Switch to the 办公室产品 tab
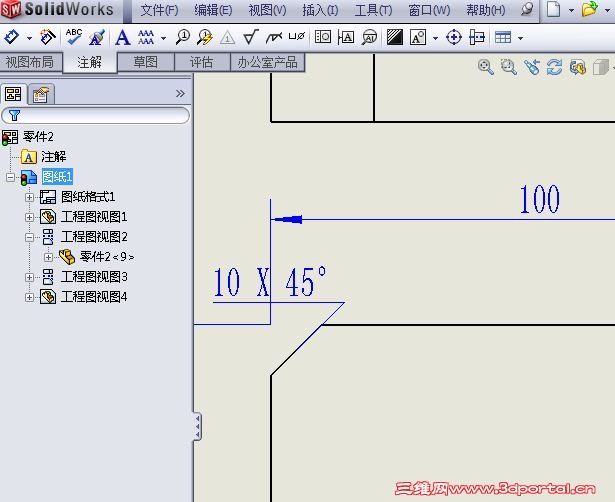The image size is (615, 502). coord(267,62)
